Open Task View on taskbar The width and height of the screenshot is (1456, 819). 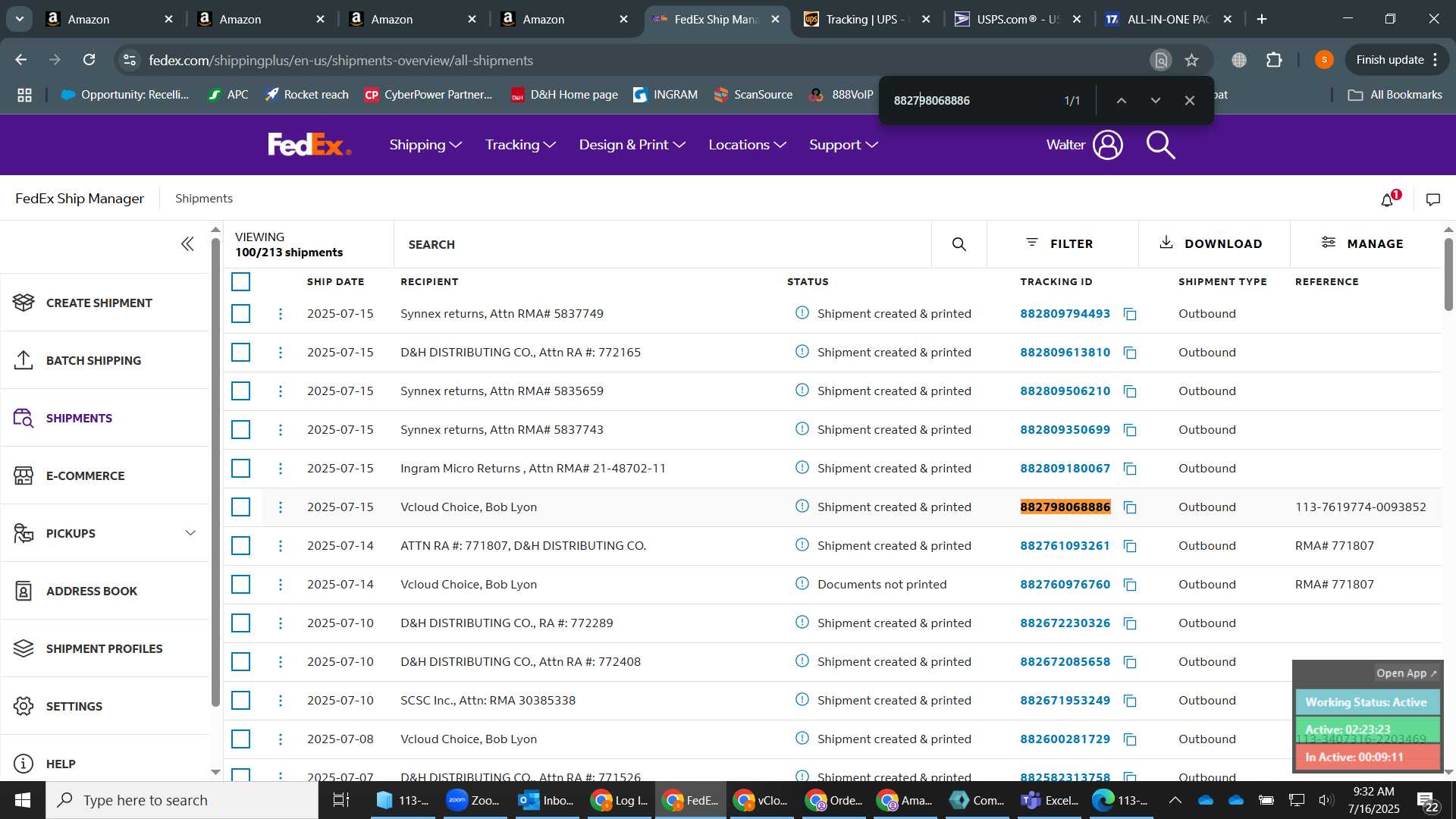click(x=341, y=800)
